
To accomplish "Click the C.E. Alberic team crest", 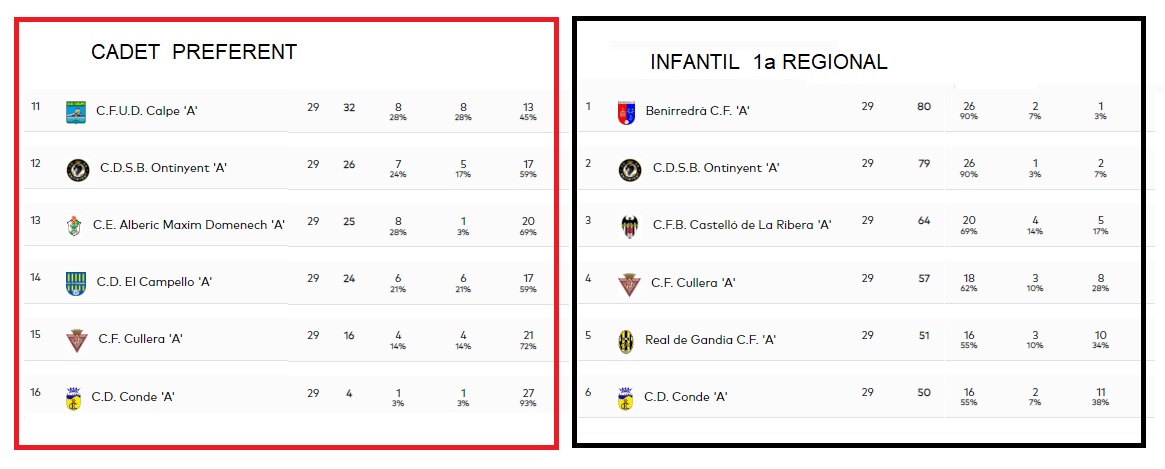I will (72, 225).
